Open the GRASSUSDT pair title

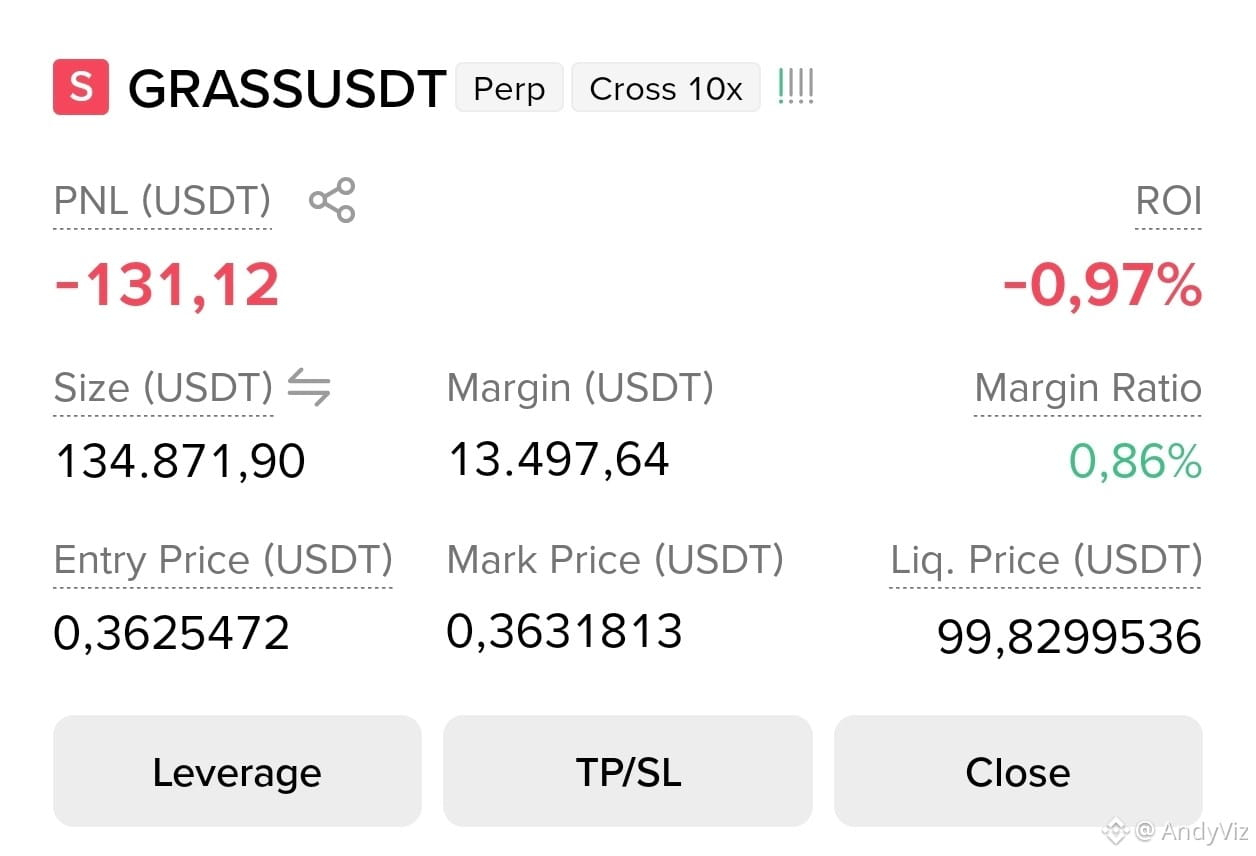287,89
